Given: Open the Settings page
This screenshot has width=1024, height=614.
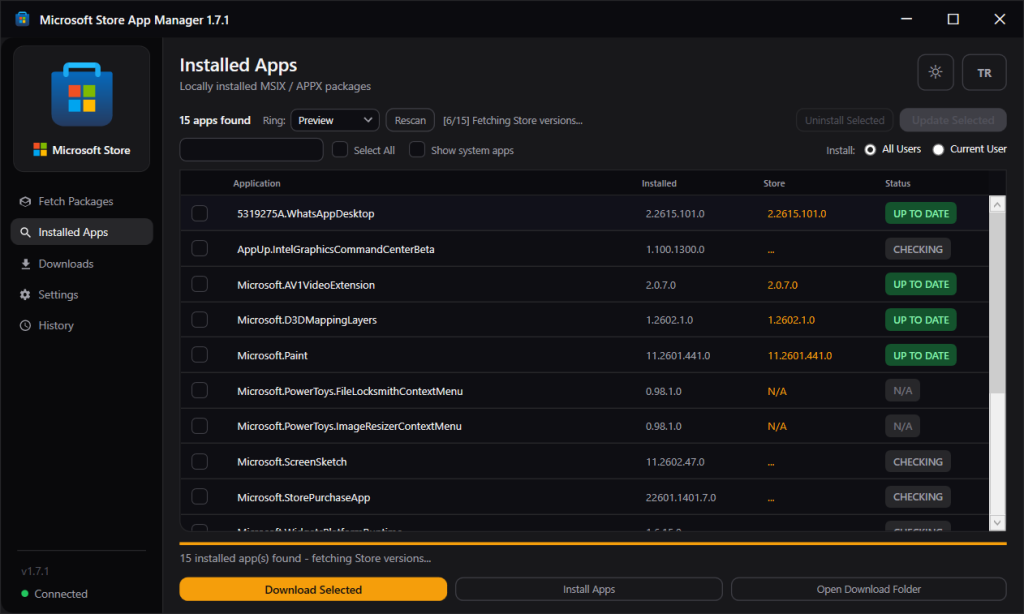Looking at the screenshot, I should tap(82, 295).
